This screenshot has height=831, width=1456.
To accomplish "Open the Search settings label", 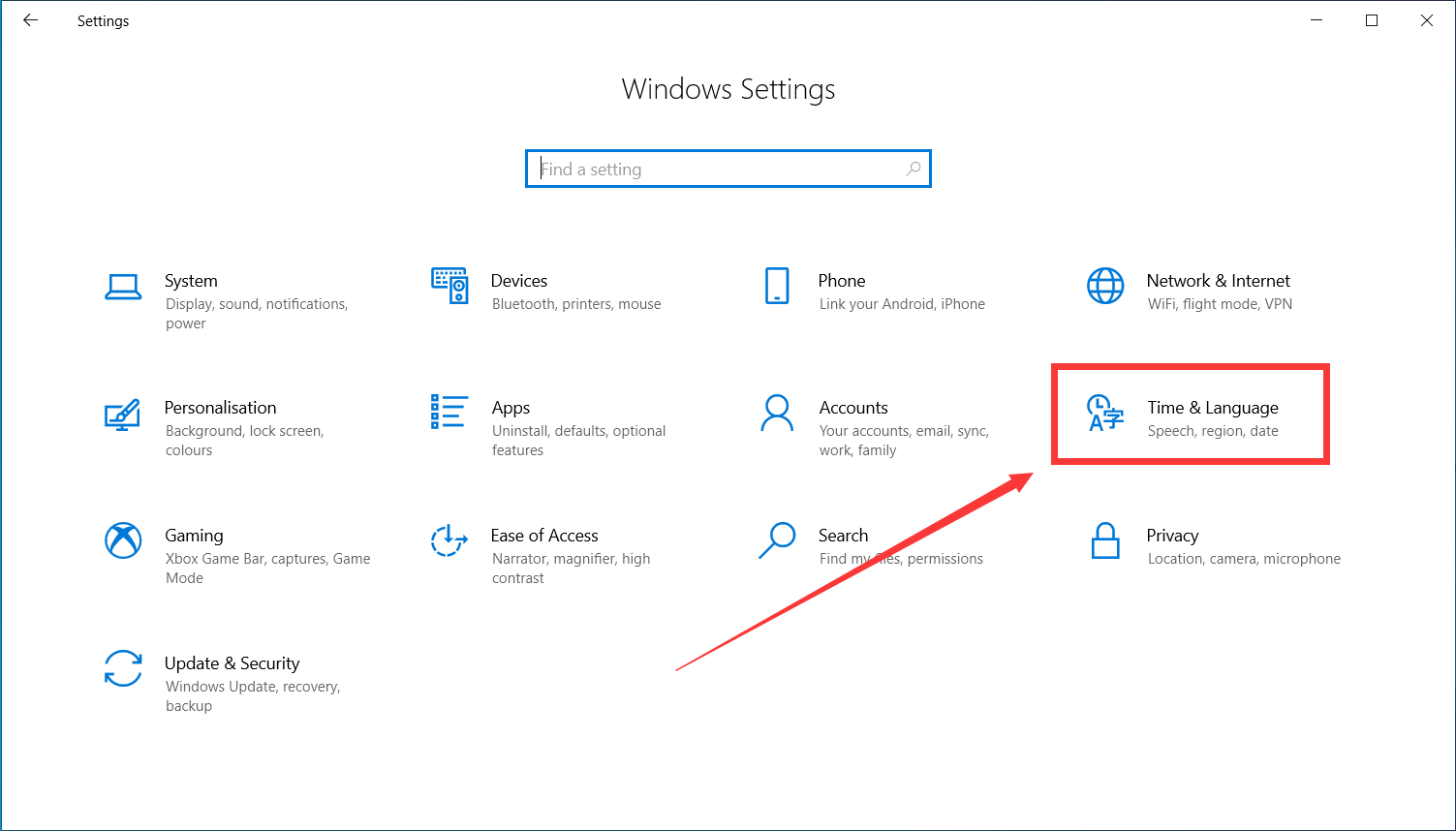I will 843,536.
